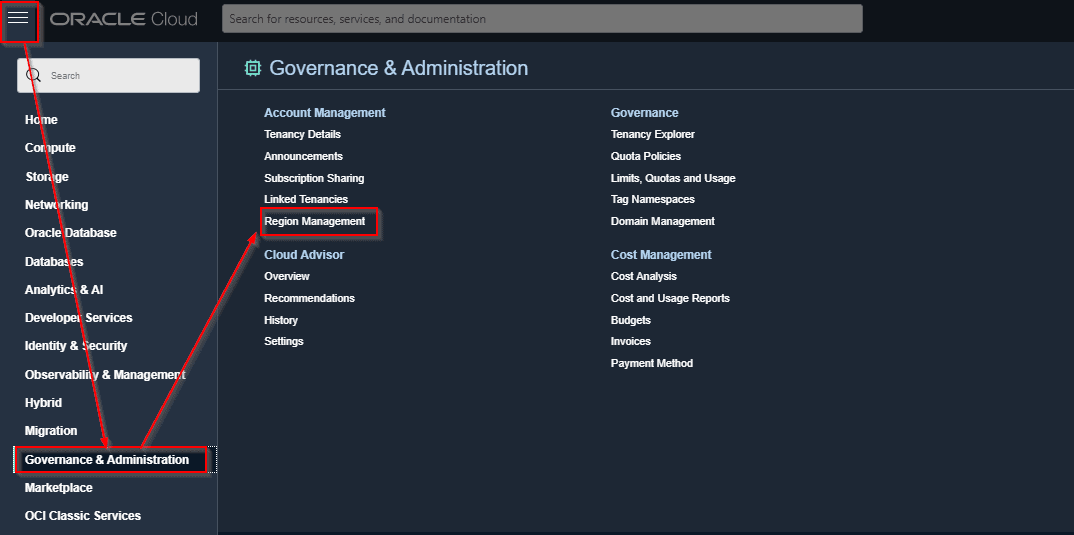Click the Oracle Cloud logo
The height and width of the screenshot is (535, 1074).
click(x=123, y=19)
